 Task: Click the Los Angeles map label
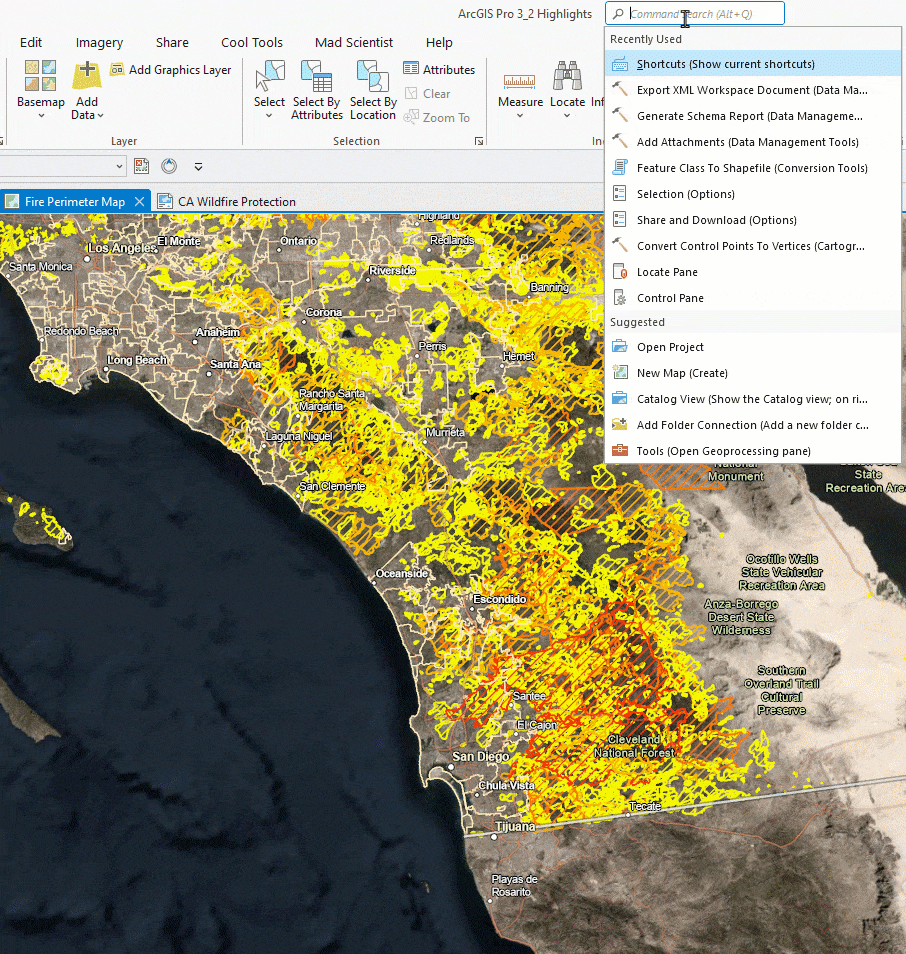(x=123, y=248)
